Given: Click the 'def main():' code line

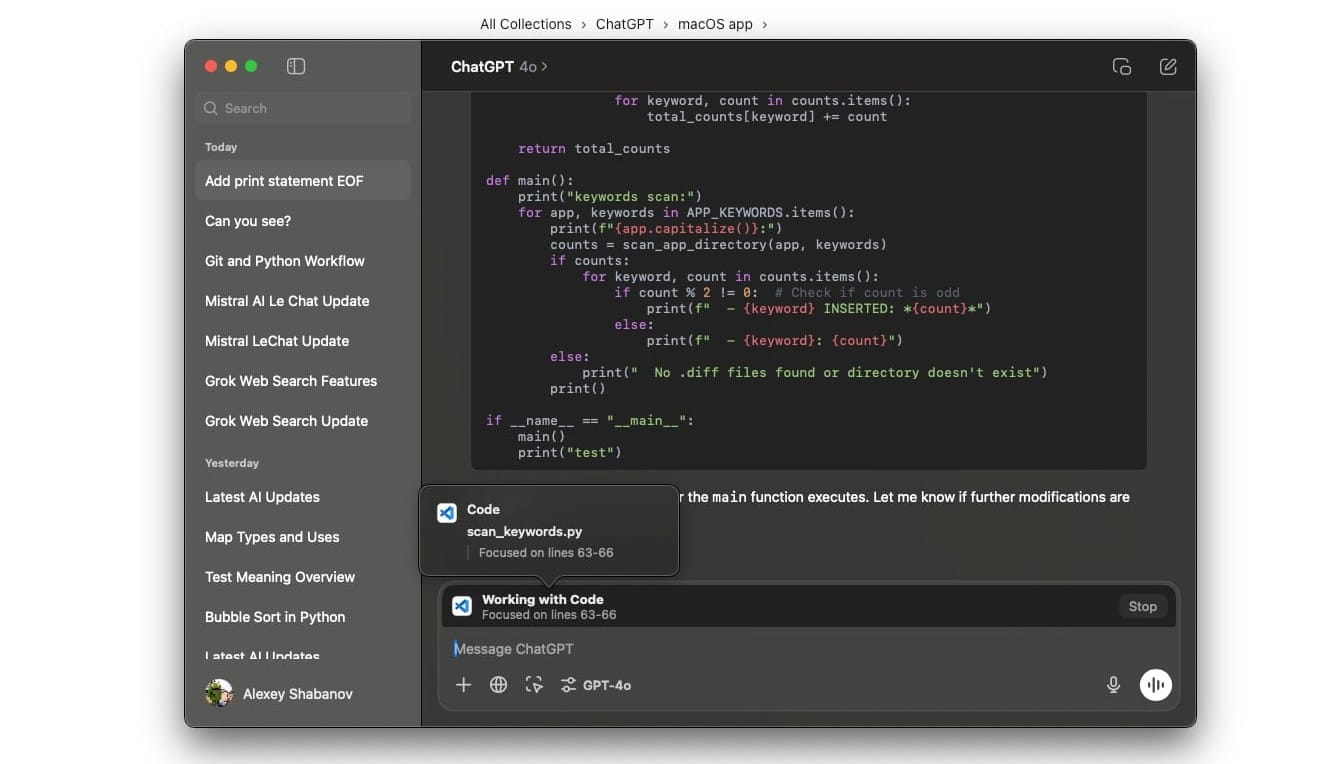Looking at the screenshot, I should (x=530, y=180).
